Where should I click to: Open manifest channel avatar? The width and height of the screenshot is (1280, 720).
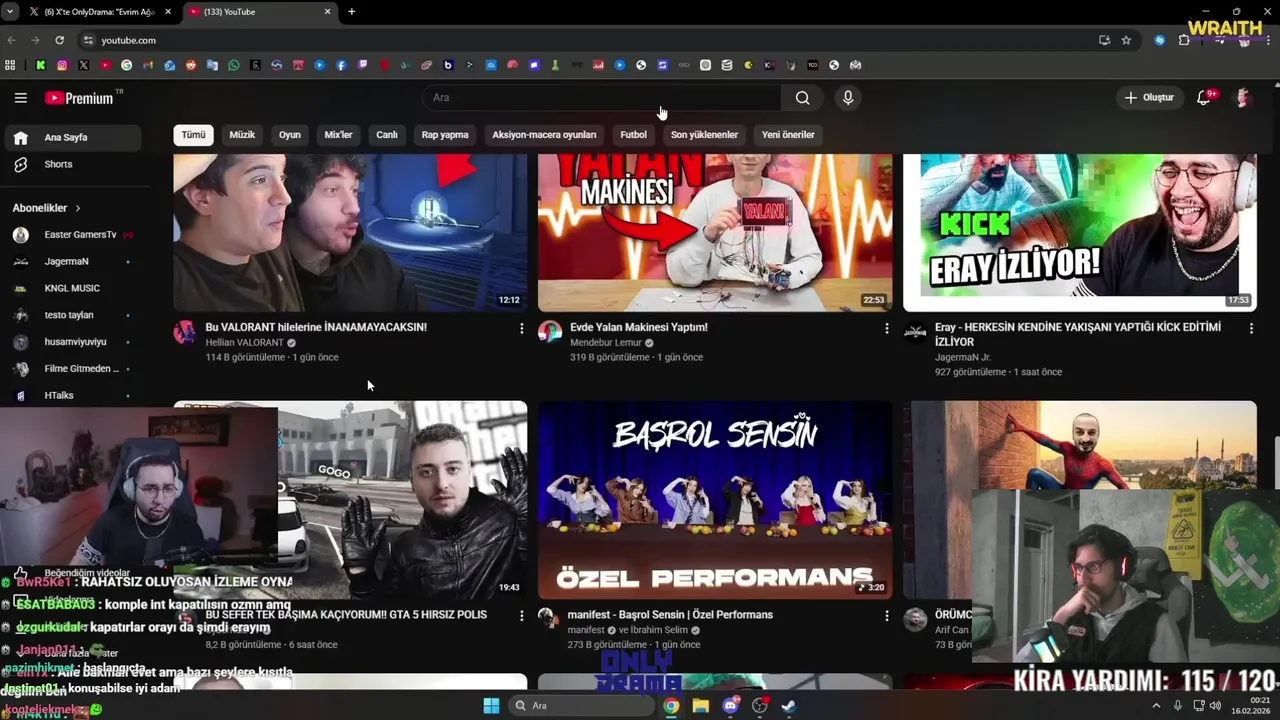548,618
